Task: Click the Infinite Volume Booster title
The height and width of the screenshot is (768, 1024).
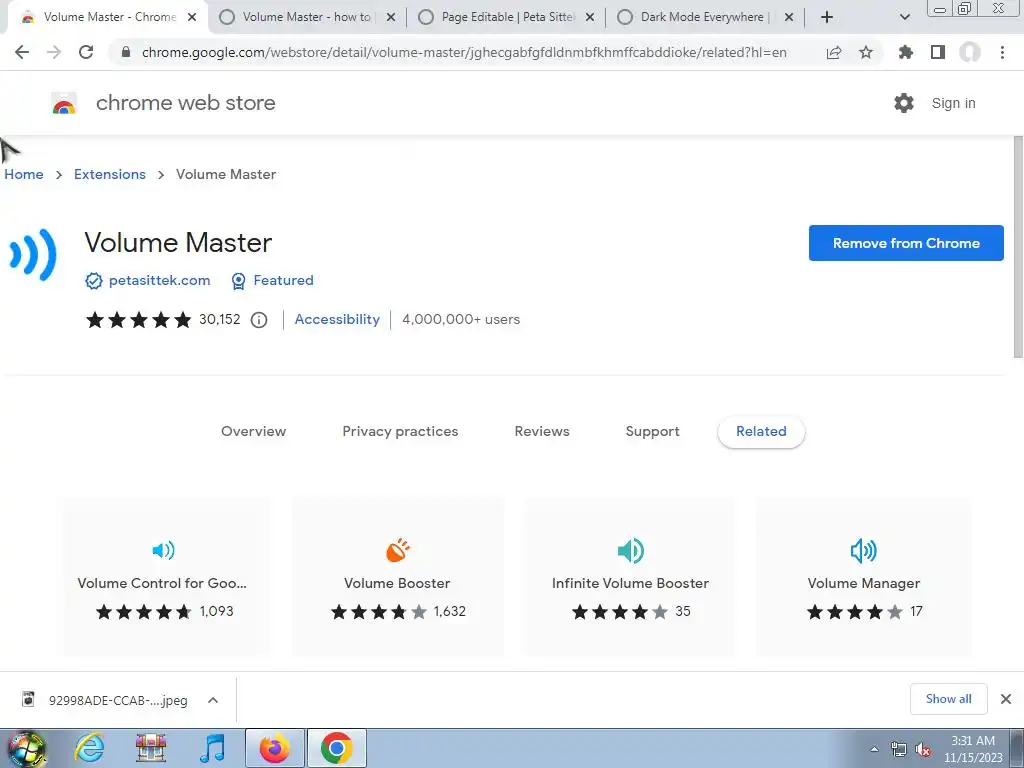Action: [630, 583]
